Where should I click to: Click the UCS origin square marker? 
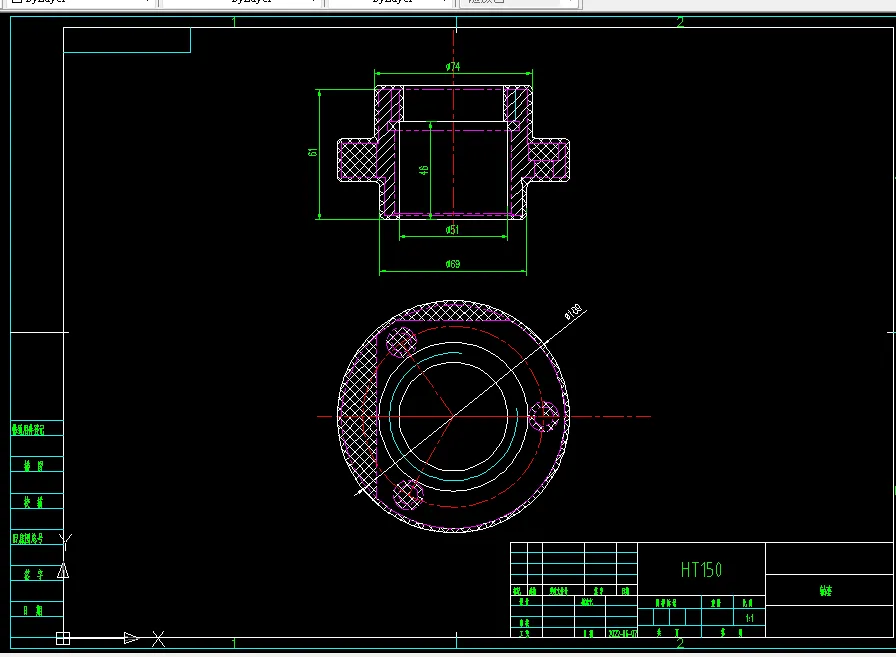pos(63,638)
